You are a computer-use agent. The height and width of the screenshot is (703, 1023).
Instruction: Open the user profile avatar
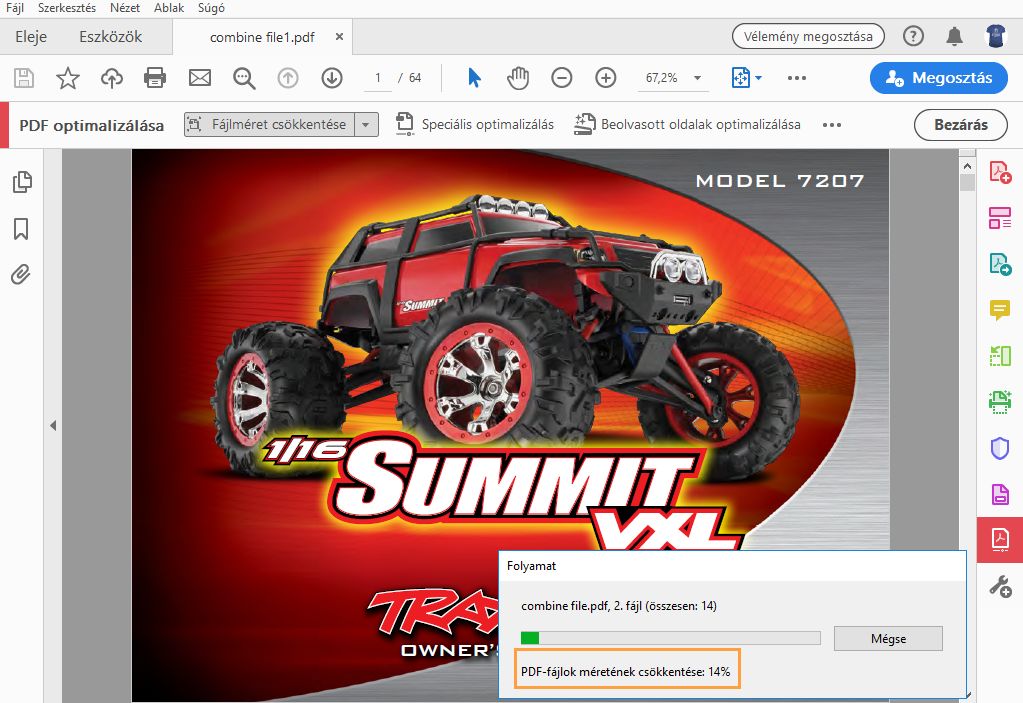pyautogui.click(x=995, y=36)
